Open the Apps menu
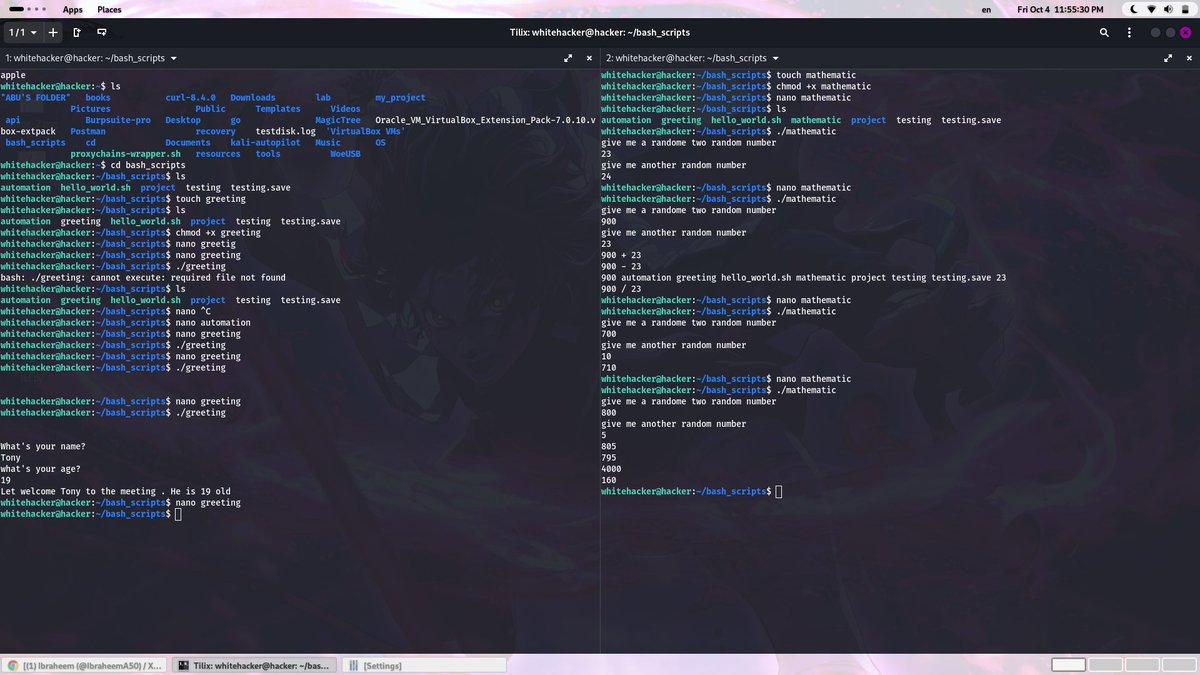The height and width of the screenshot is (675, 1200). [72, 9]
